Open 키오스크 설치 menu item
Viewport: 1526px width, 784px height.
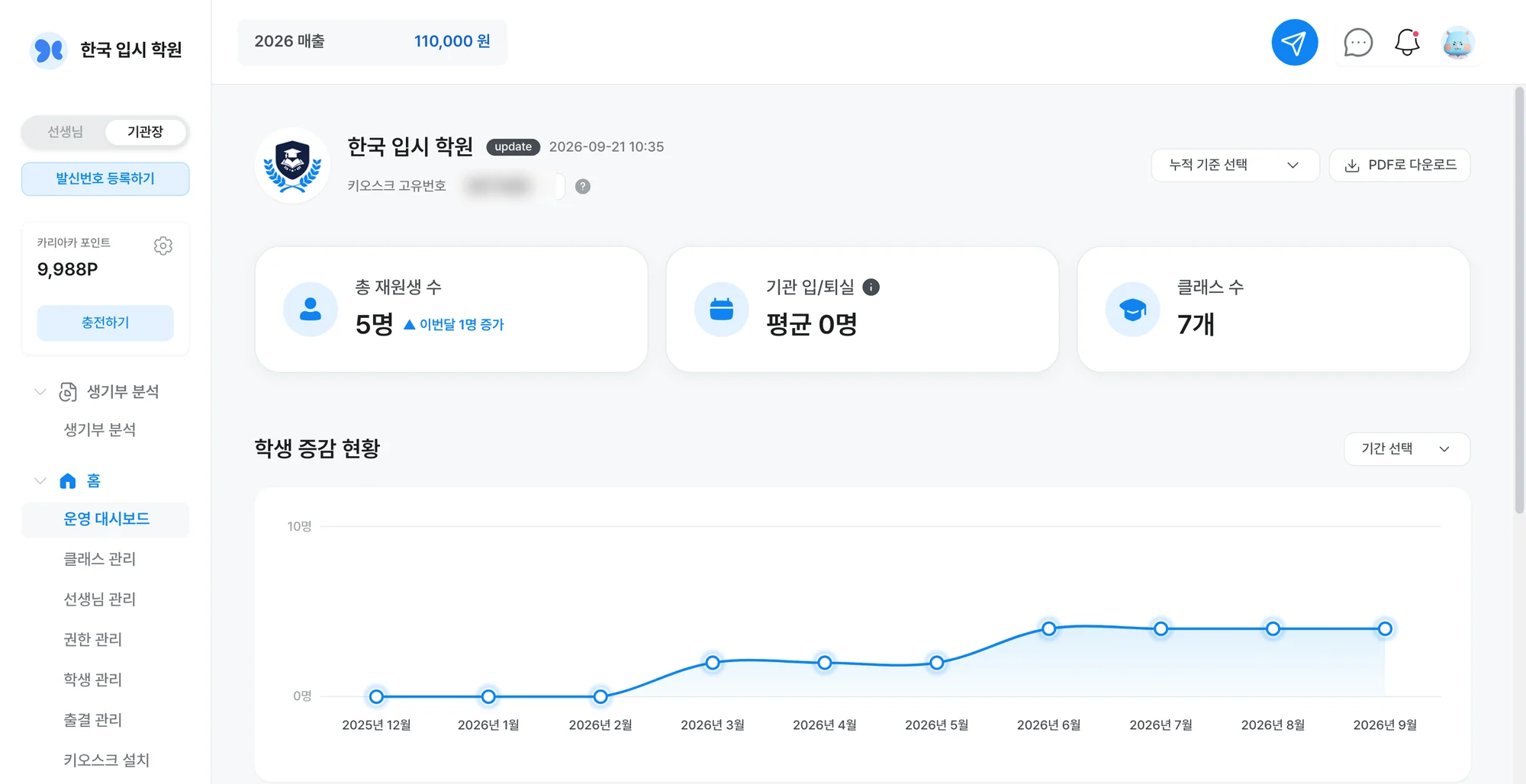pyautogui.click(x=107, y=760)
